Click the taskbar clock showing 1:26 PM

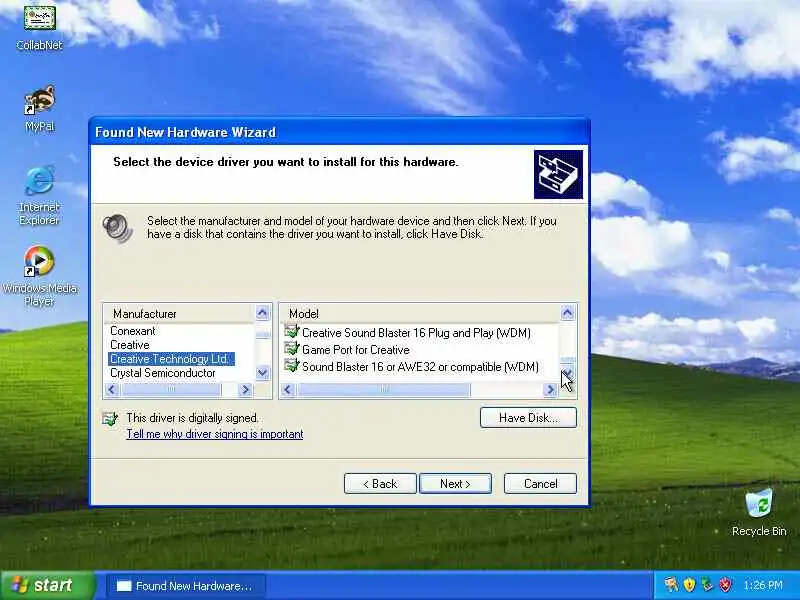(x=763, y=585)
